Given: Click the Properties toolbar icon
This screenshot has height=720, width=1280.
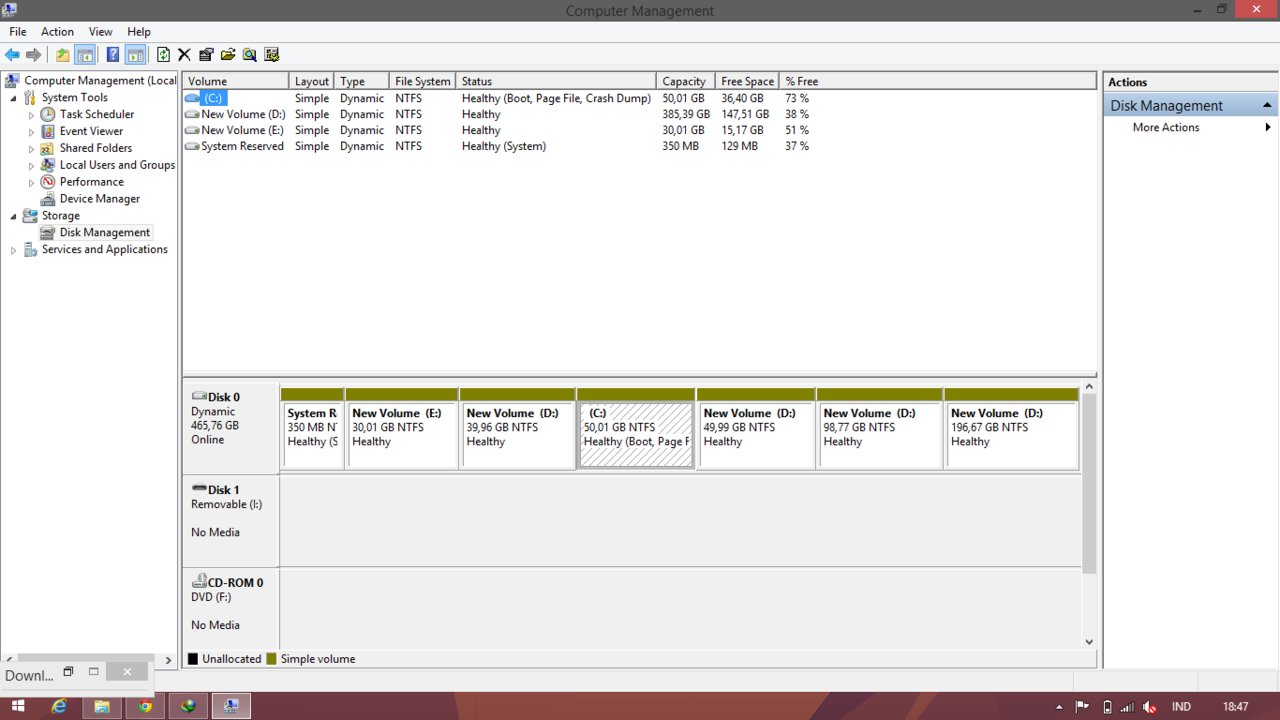Looking at the screenshot, I should (206, 55).
